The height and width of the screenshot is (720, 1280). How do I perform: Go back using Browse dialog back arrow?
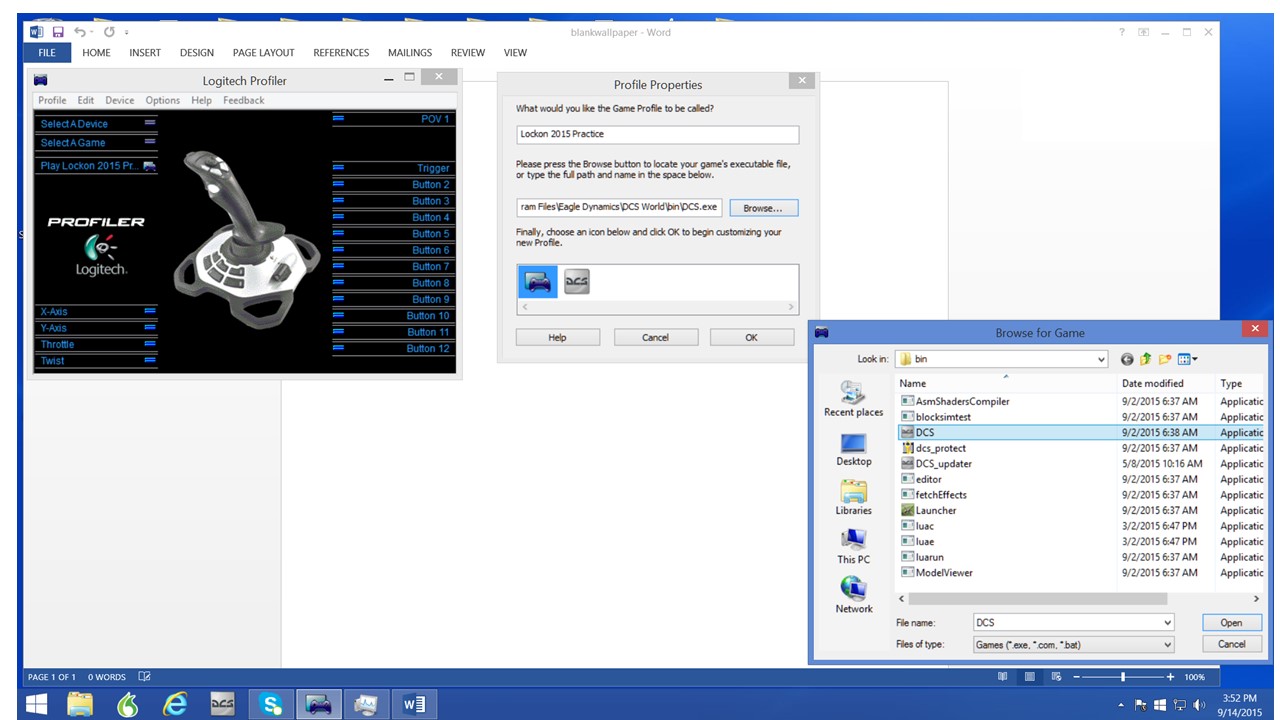(1128, 359)
